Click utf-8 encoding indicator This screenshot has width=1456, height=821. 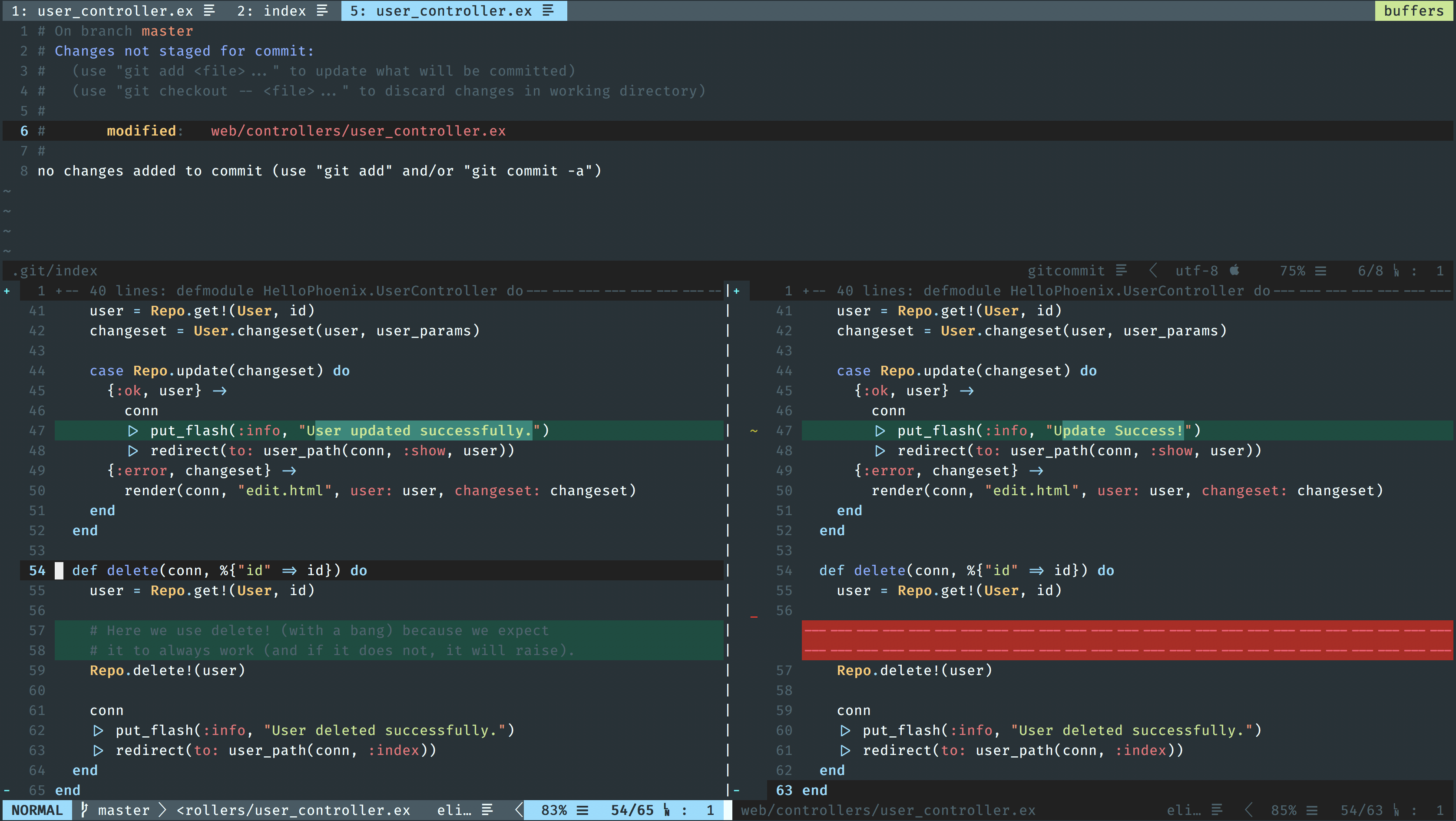coord(1197,271)
